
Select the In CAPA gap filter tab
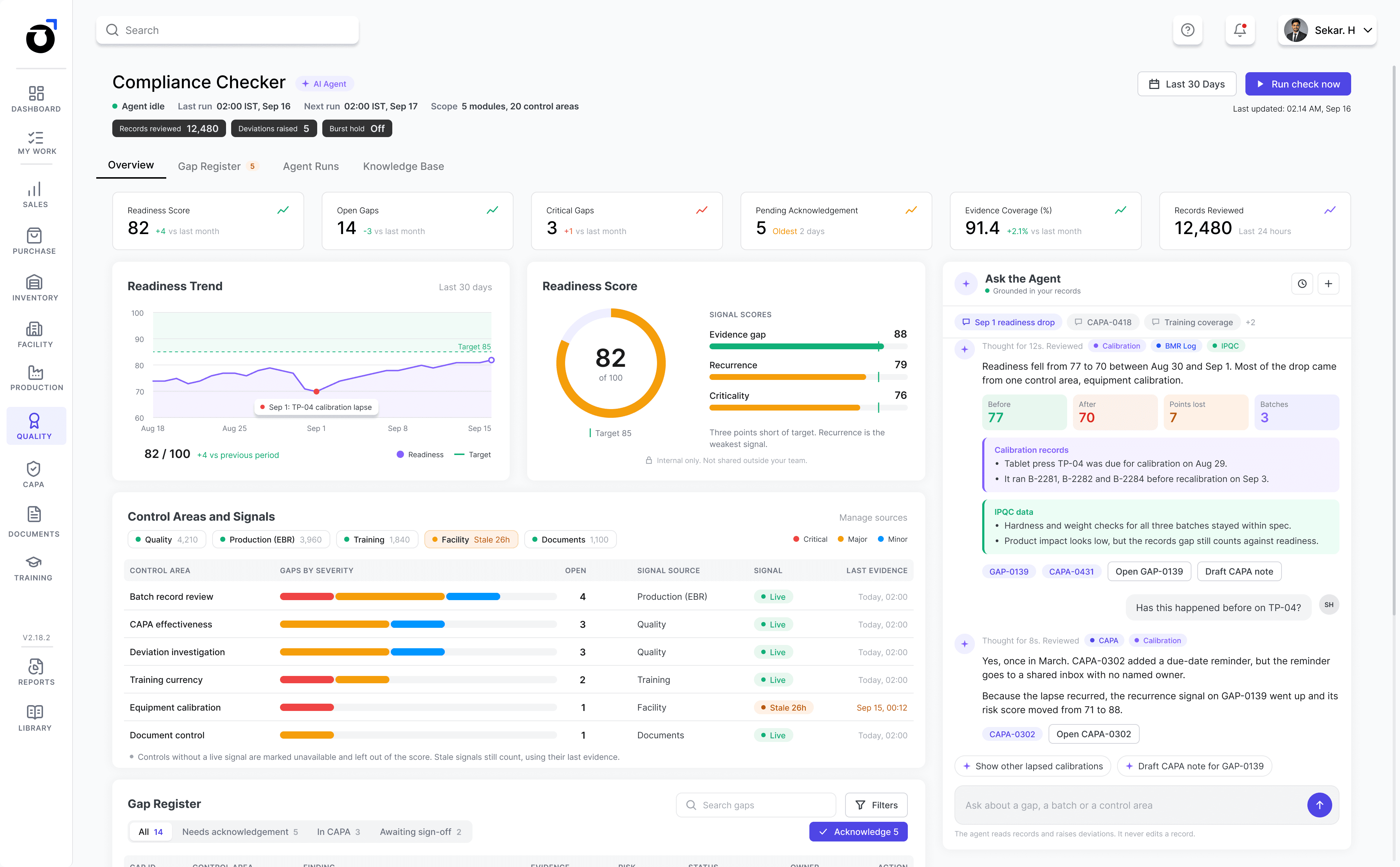click(x=338, y=831)
